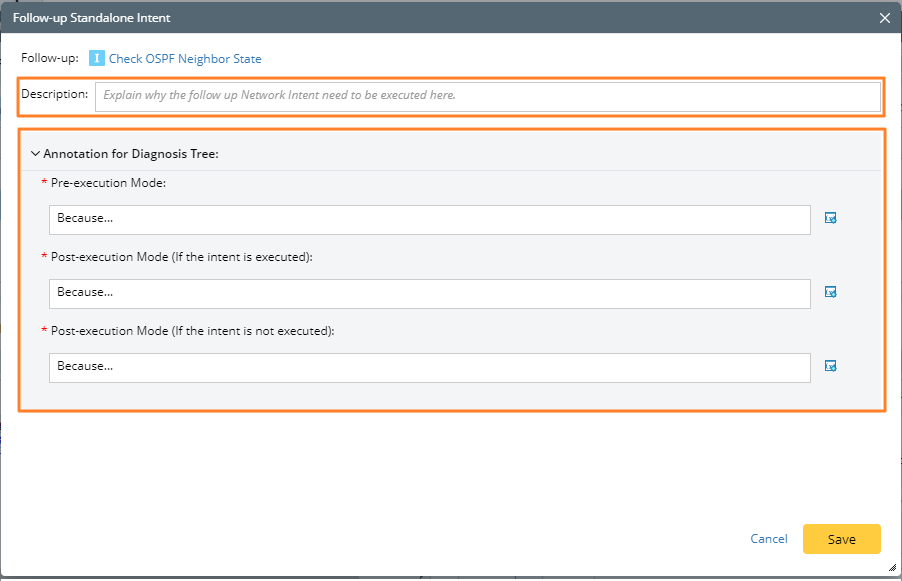Close the Follow-up Standalone Intent dialog
The width and height of the screenshot is (902, 581).
884,17
